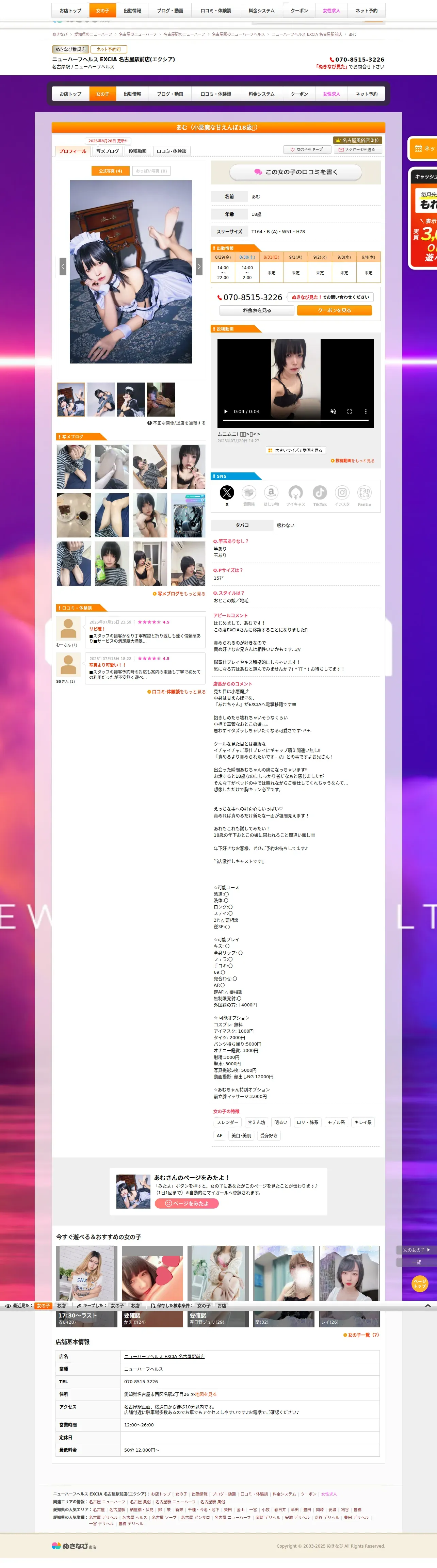Image resolution: width=437 pixels, height=1568 pixels.
Task: Click the モデル系 feature tag
Action: (337, 1122)
